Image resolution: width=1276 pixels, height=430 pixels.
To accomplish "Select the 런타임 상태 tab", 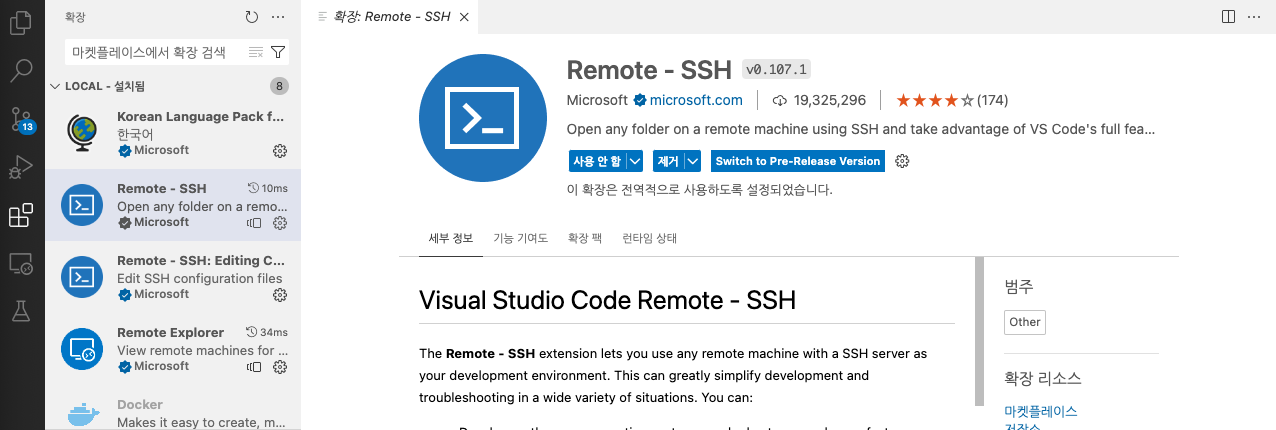I will (x=649, y=238).
